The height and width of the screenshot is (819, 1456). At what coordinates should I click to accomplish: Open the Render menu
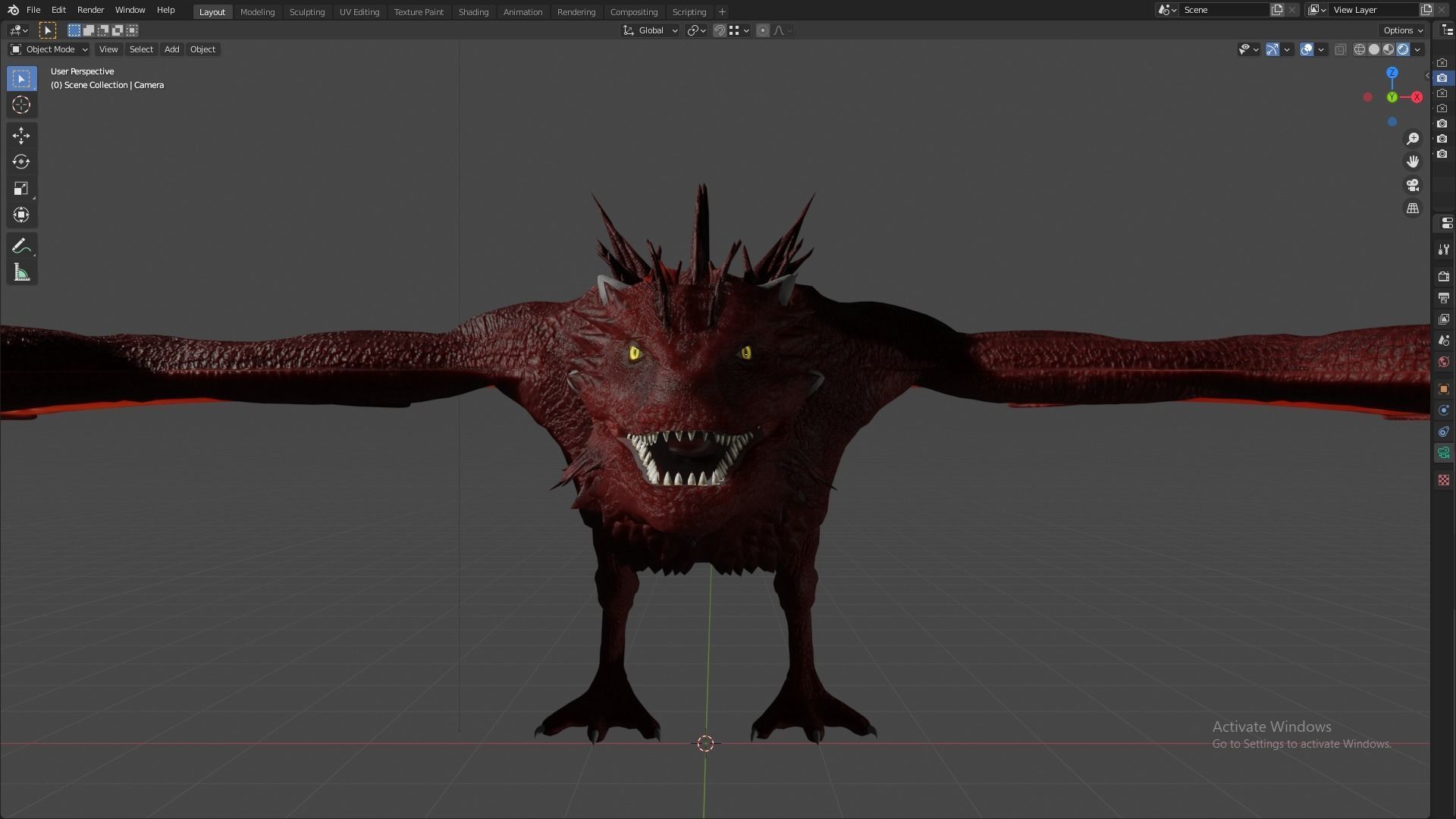90,10
